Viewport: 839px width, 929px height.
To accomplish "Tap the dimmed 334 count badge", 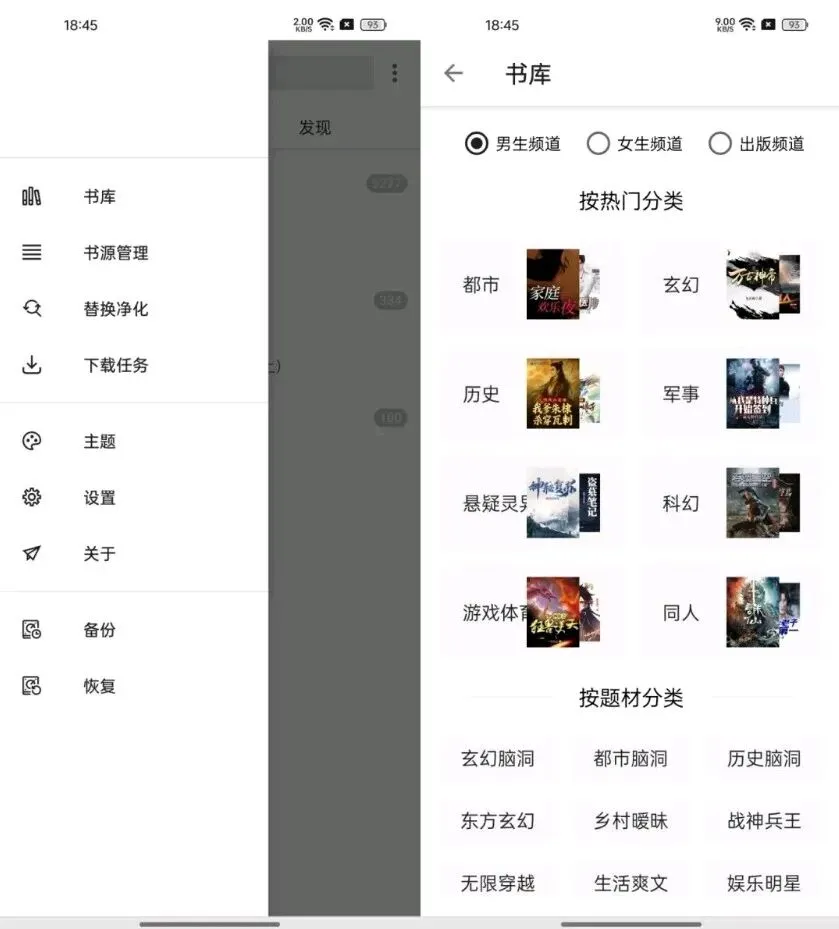I will click(390, 300).
